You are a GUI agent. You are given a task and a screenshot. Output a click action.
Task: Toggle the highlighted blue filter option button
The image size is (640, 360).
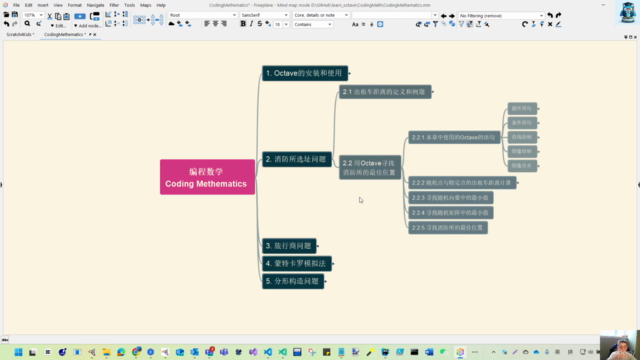380,24
